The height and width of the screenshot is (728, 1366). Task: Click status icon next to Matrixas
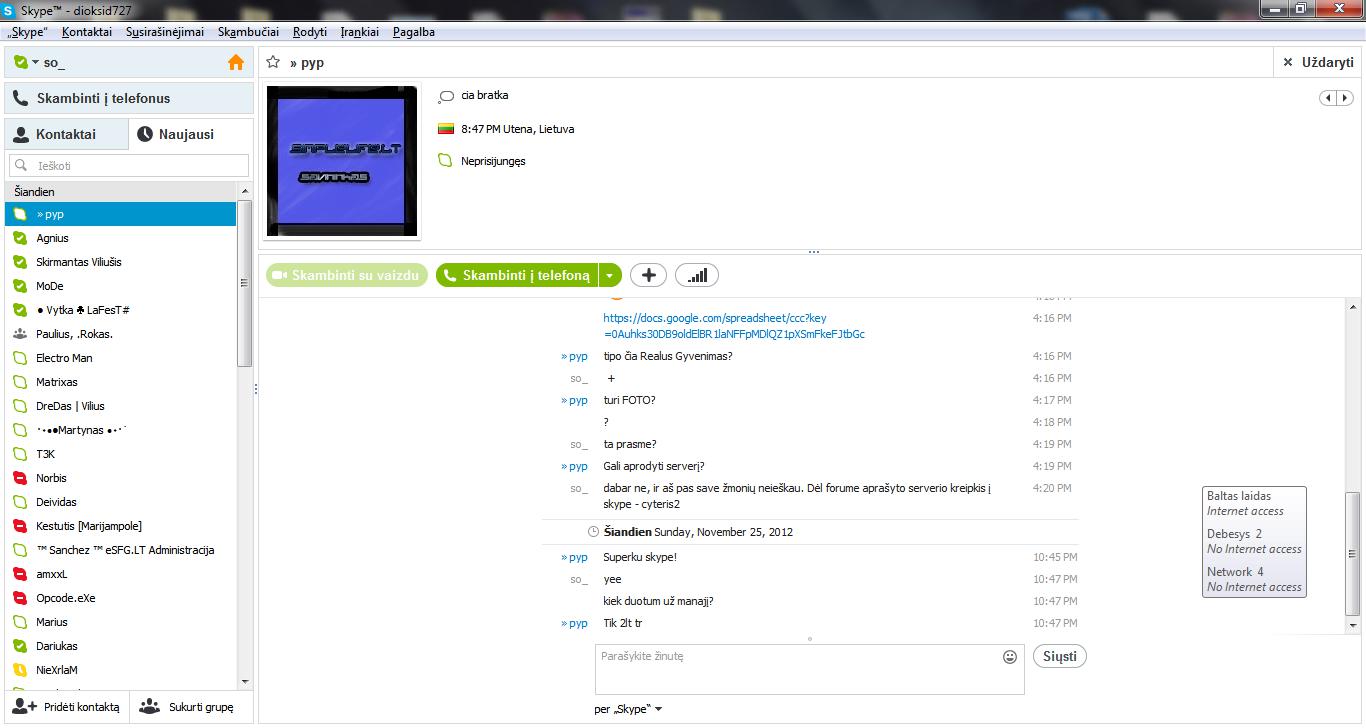20,382
